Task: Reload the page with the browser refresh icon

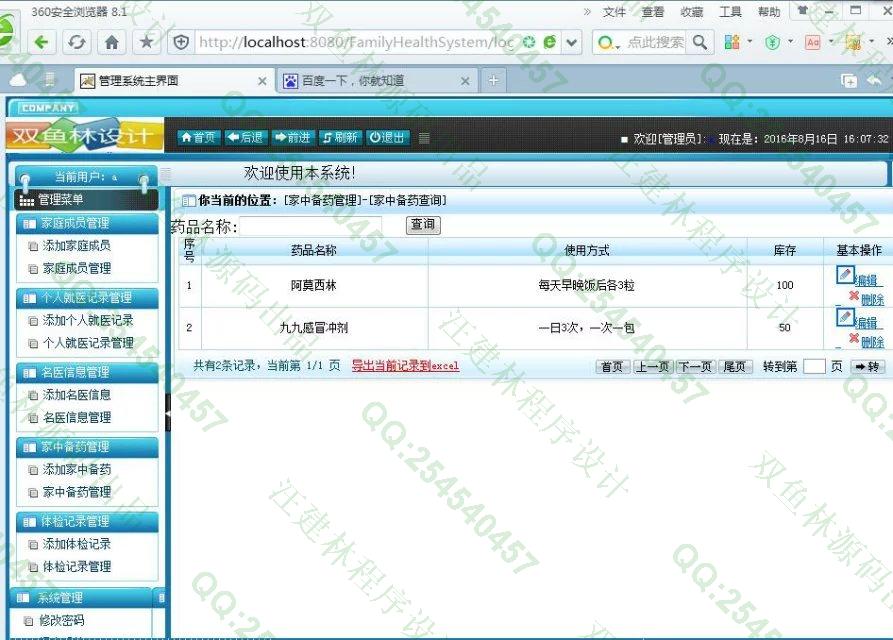Action: pyautogui.click(x=76, y=42)
